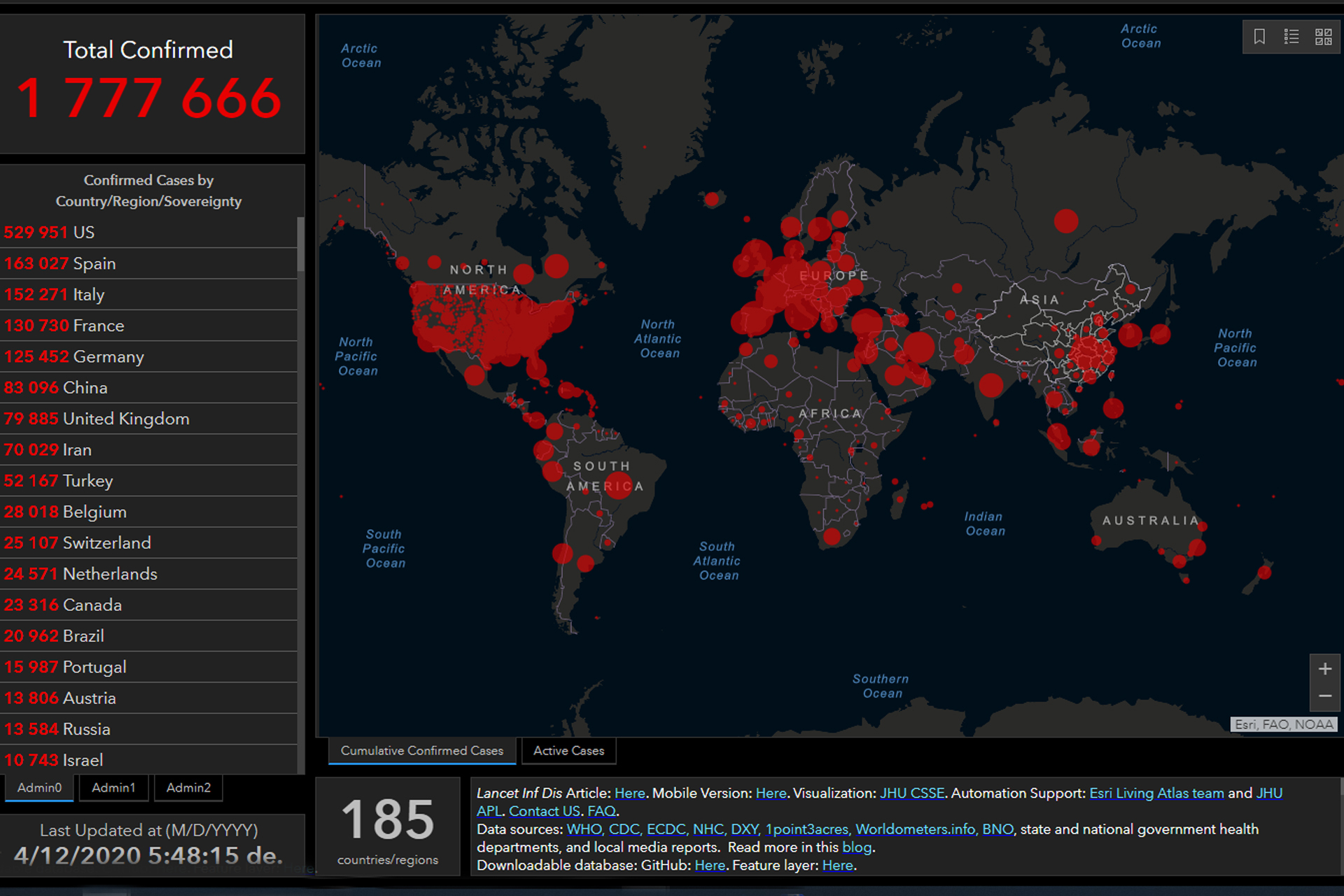Switch country list to Admin1 level
This screenshot has height=896, width=1344.
[113, 787]
